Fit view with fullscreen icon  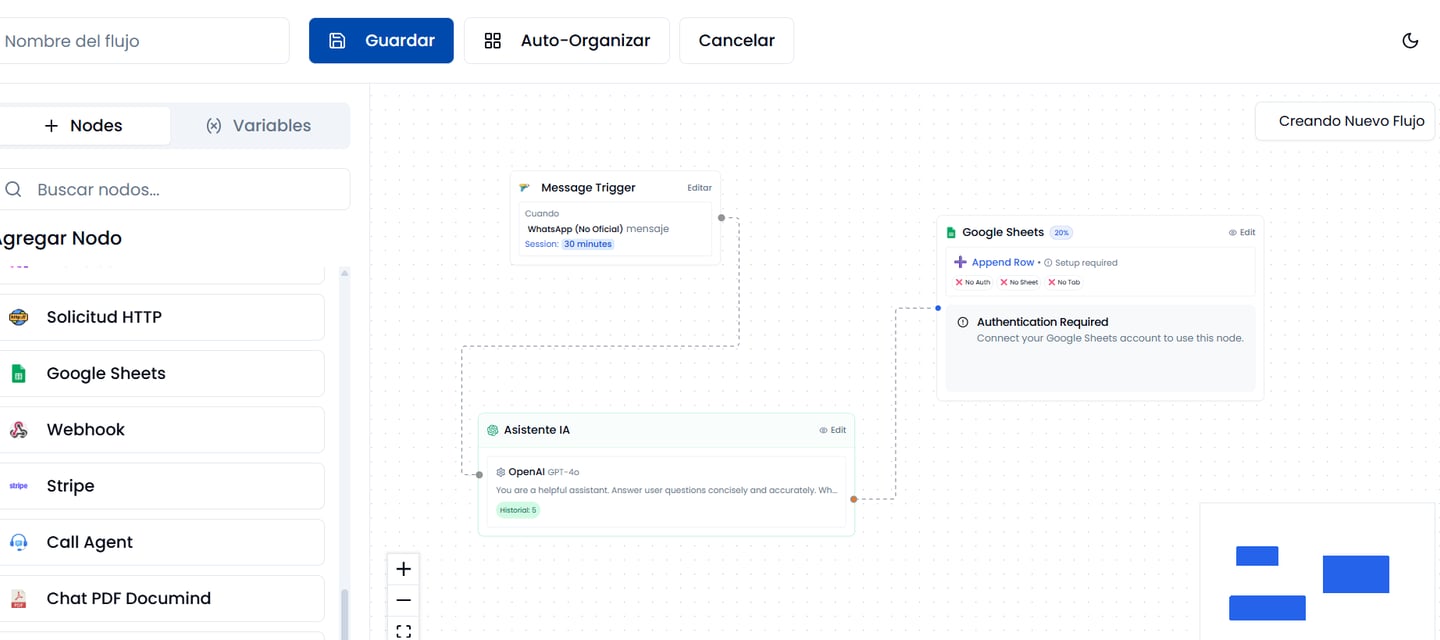(403, 630)
